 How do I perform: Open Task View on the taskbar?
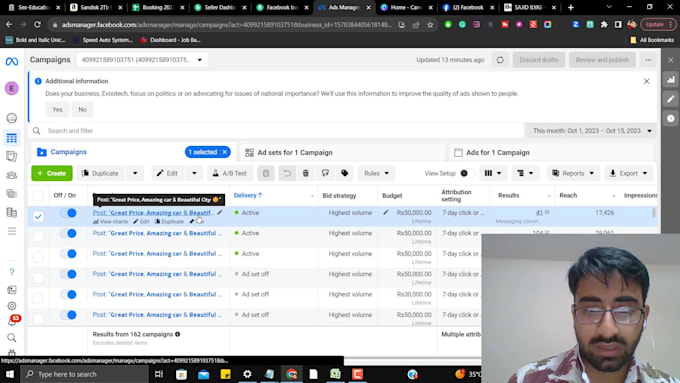click(159, 374)
